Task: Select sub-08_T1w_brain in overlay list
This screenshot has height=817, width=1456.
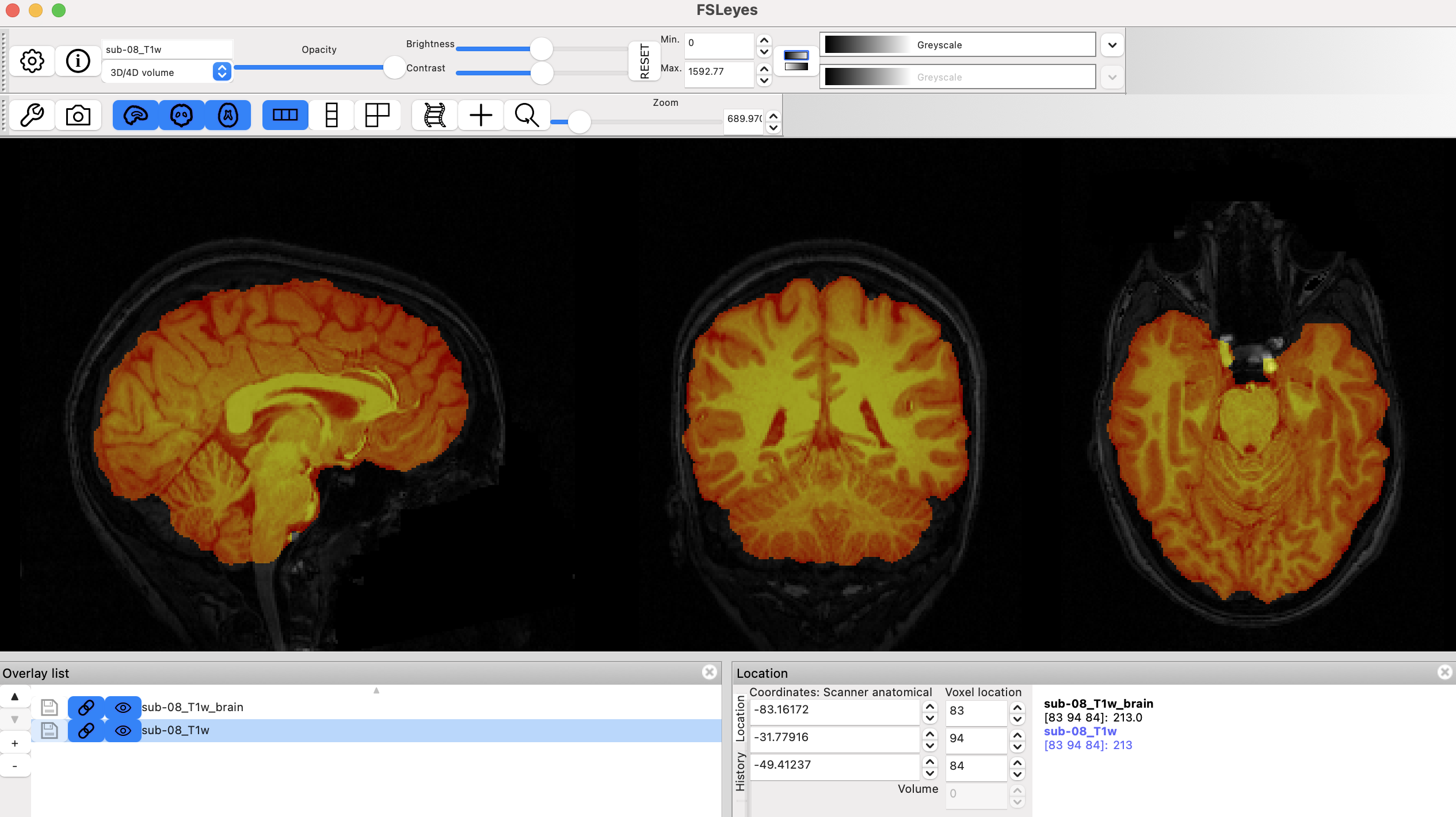Action: click(x=376, y=707)
